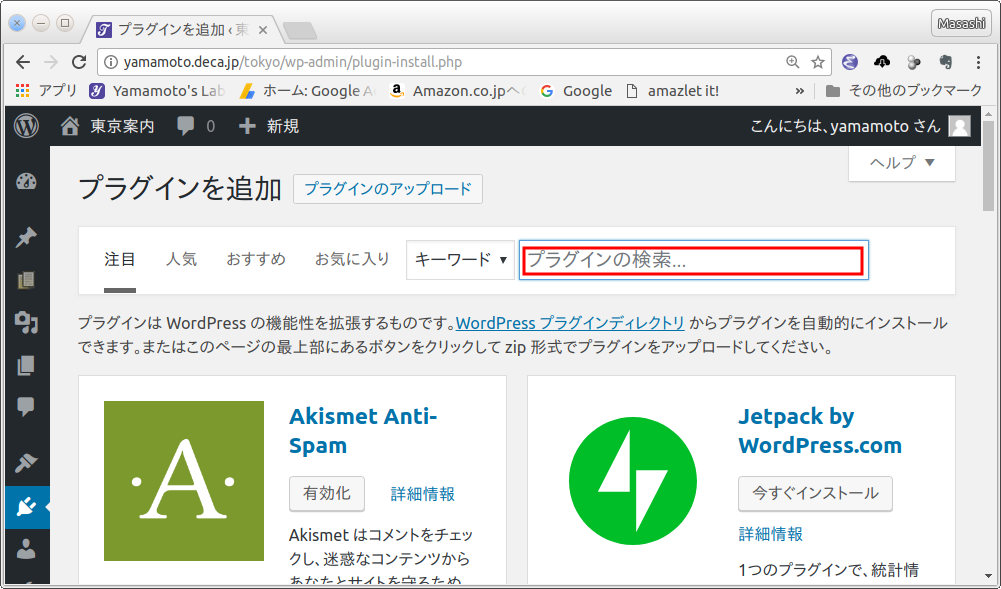Open the Plugins plug icon in sidebar
This screenshot has width=1001, height=589.
(26, 507)
